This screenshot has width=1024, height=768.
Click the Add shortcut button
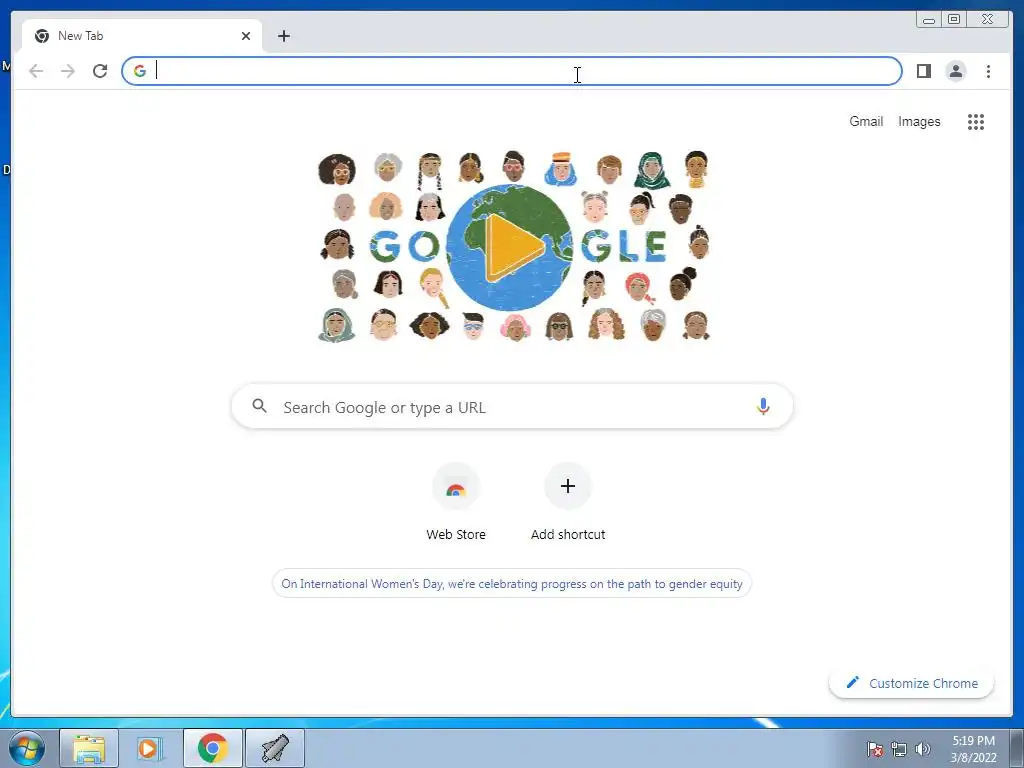coord(568,502)
